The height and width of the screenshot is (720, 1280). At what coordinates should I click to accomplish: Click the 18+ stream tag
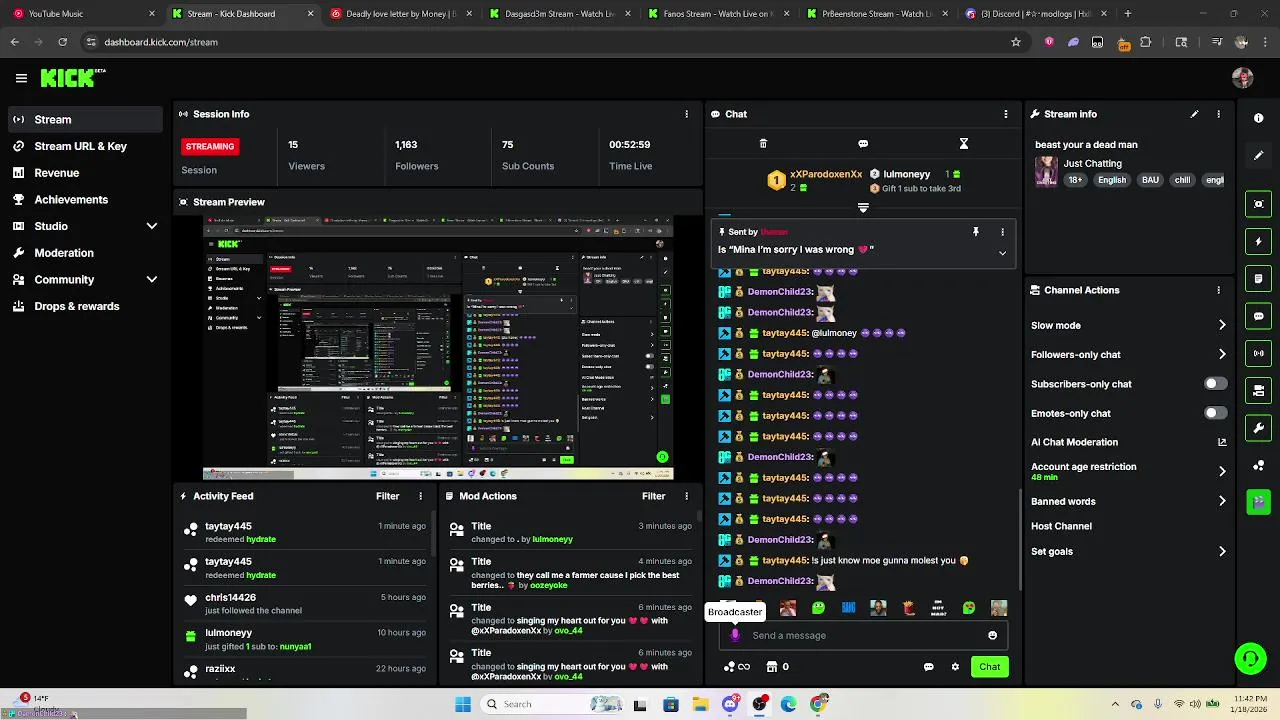1075,180
